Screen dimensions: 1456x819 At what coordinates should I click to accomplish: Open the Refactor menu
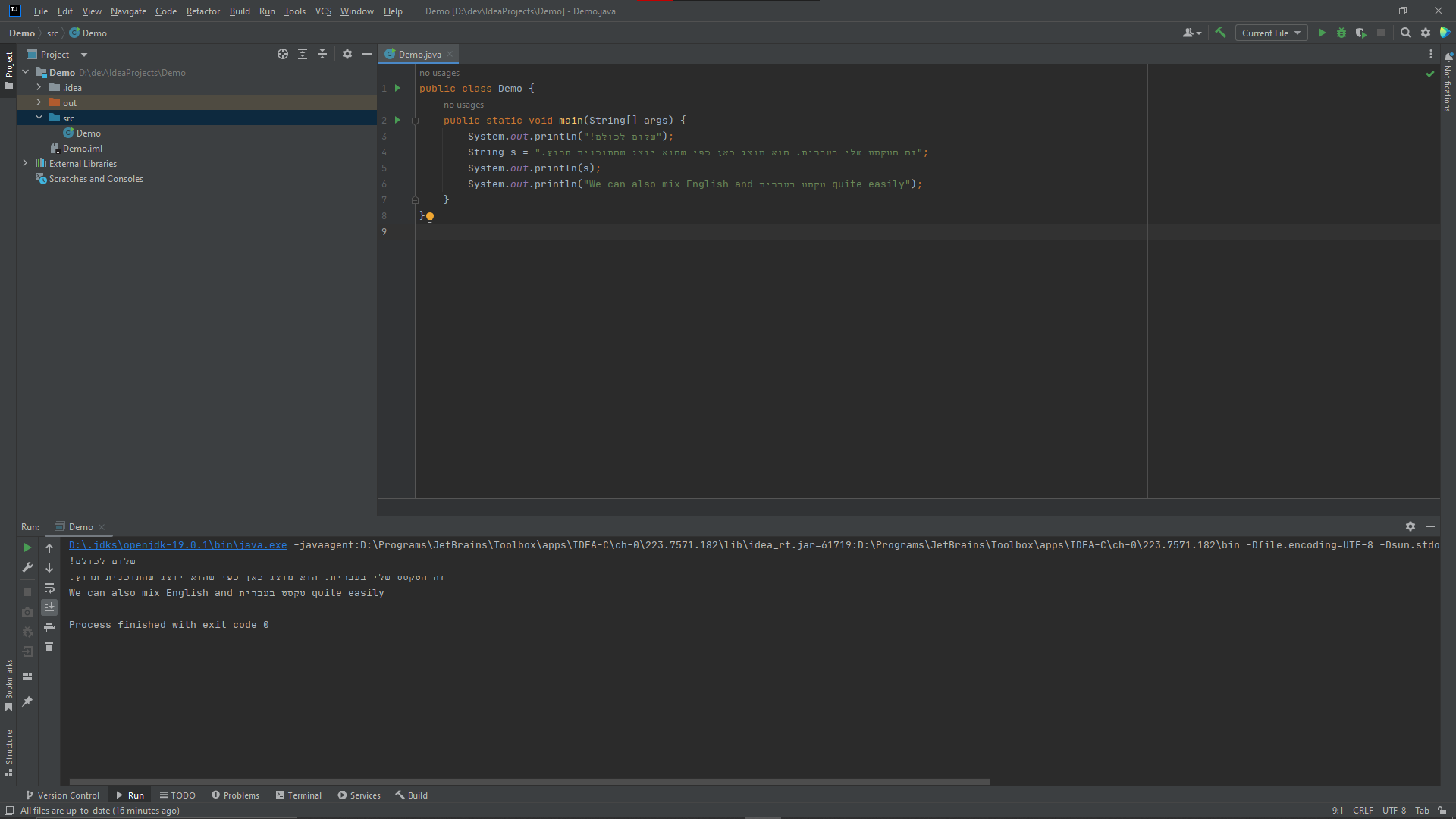pyautogui.click(x=202, y=11)
